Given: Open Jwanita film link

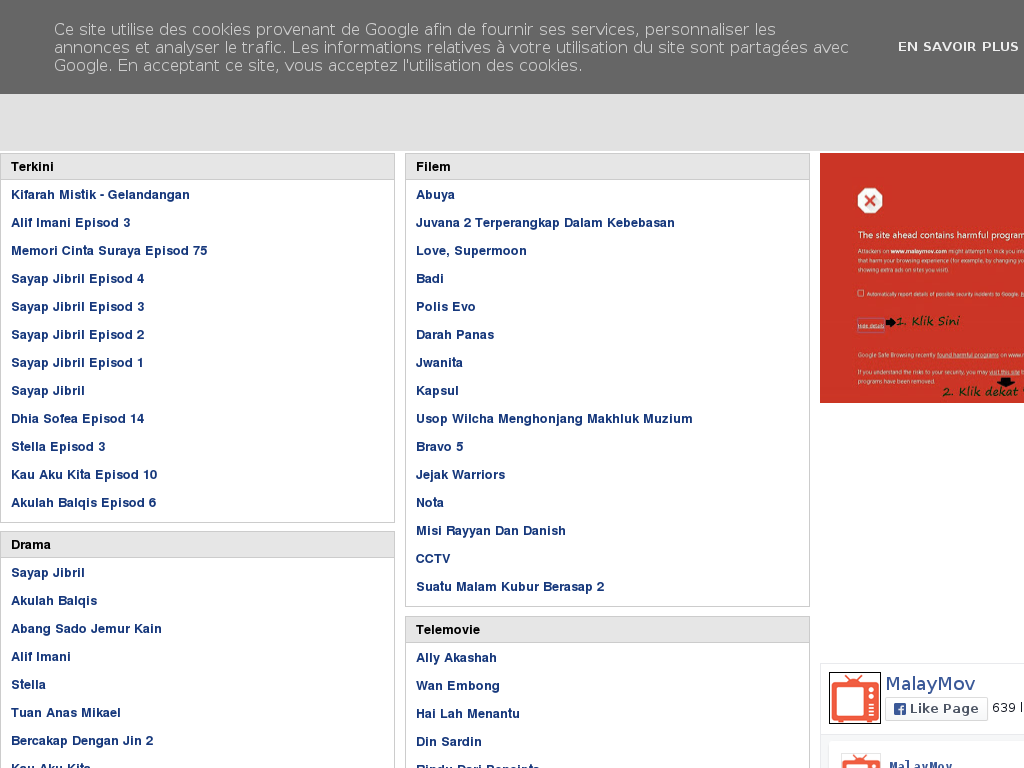Looking at the screenshot, I should click(439, 363).
